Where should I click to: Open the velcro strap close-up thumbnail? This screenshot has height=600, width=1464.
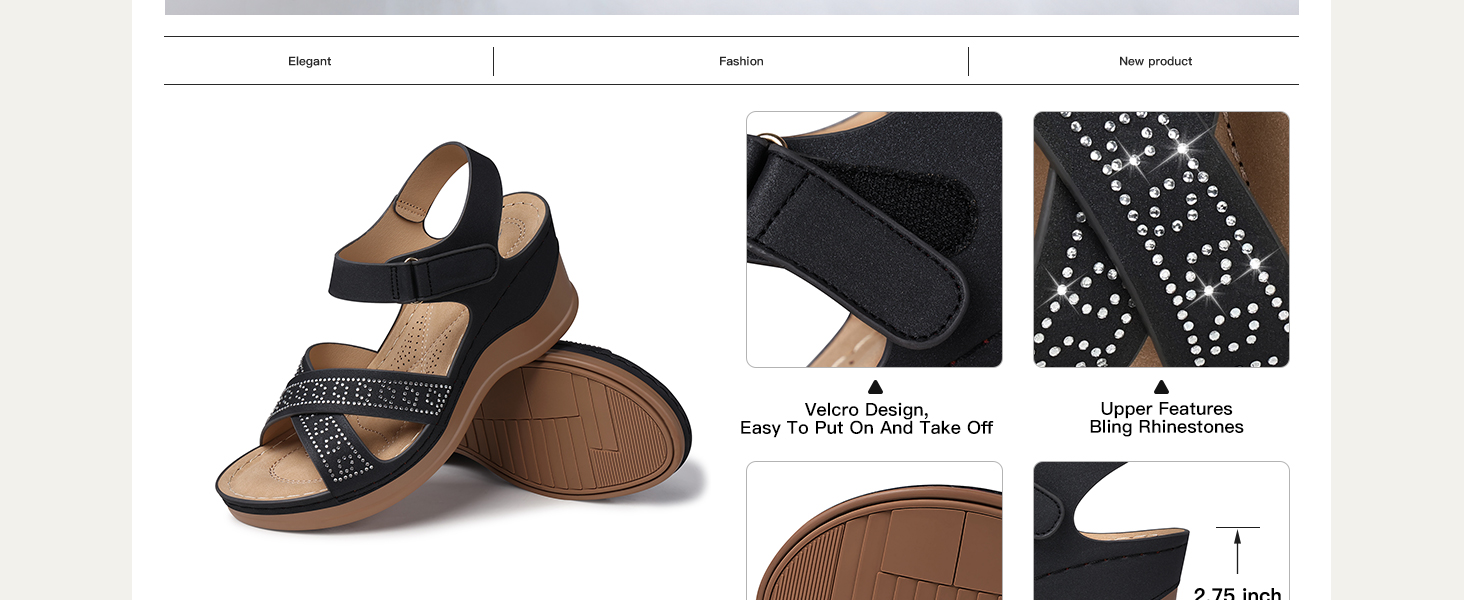click(874, 239)
